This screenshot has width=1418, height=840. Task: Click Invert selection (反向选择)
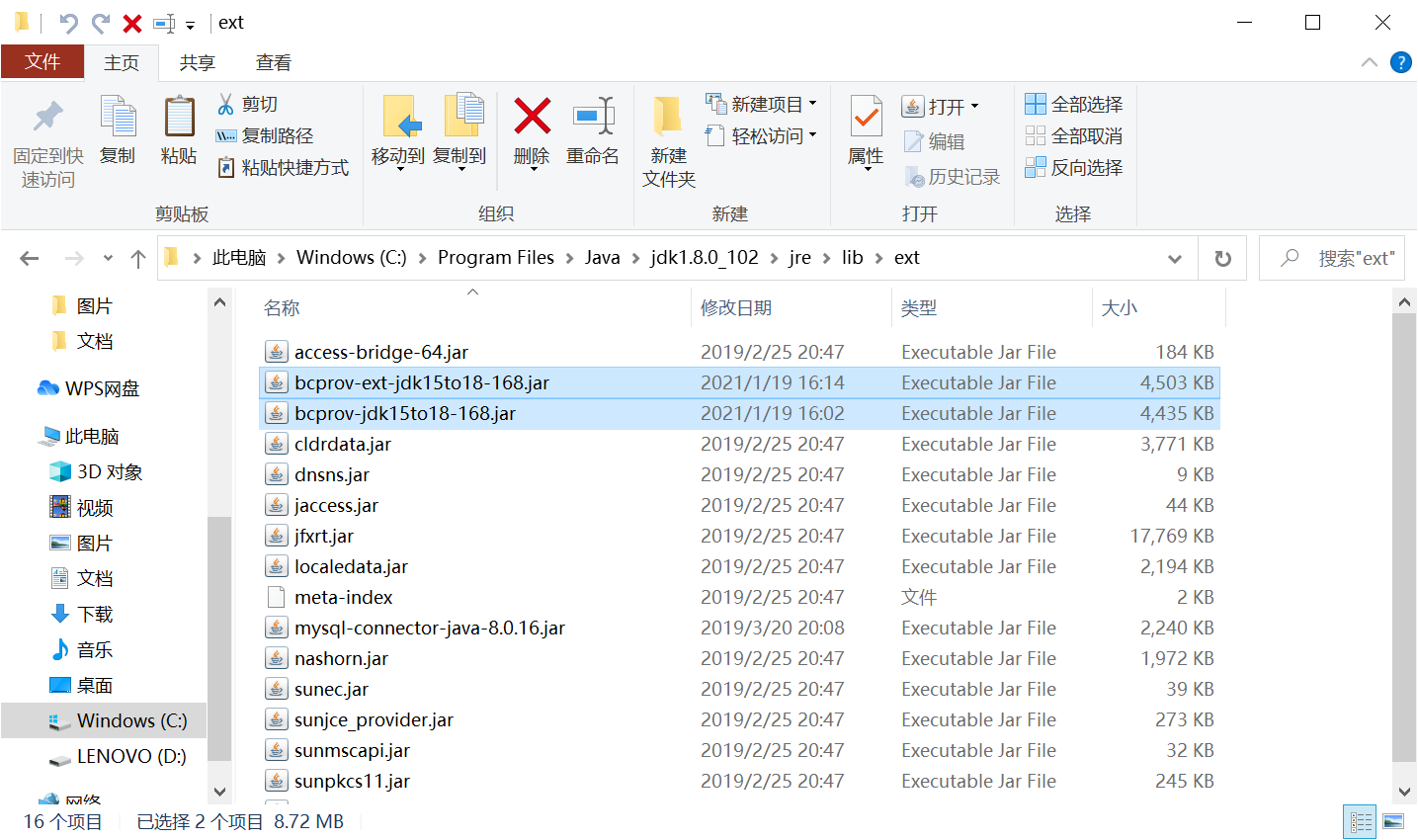pyautogui.click(x=1073, y=167)
